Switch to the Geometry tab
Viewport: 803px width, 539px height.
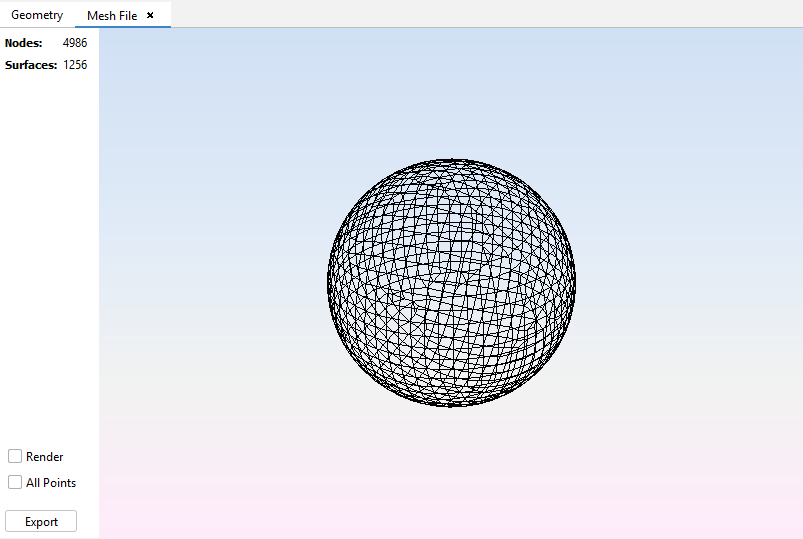tap(37, 15)
